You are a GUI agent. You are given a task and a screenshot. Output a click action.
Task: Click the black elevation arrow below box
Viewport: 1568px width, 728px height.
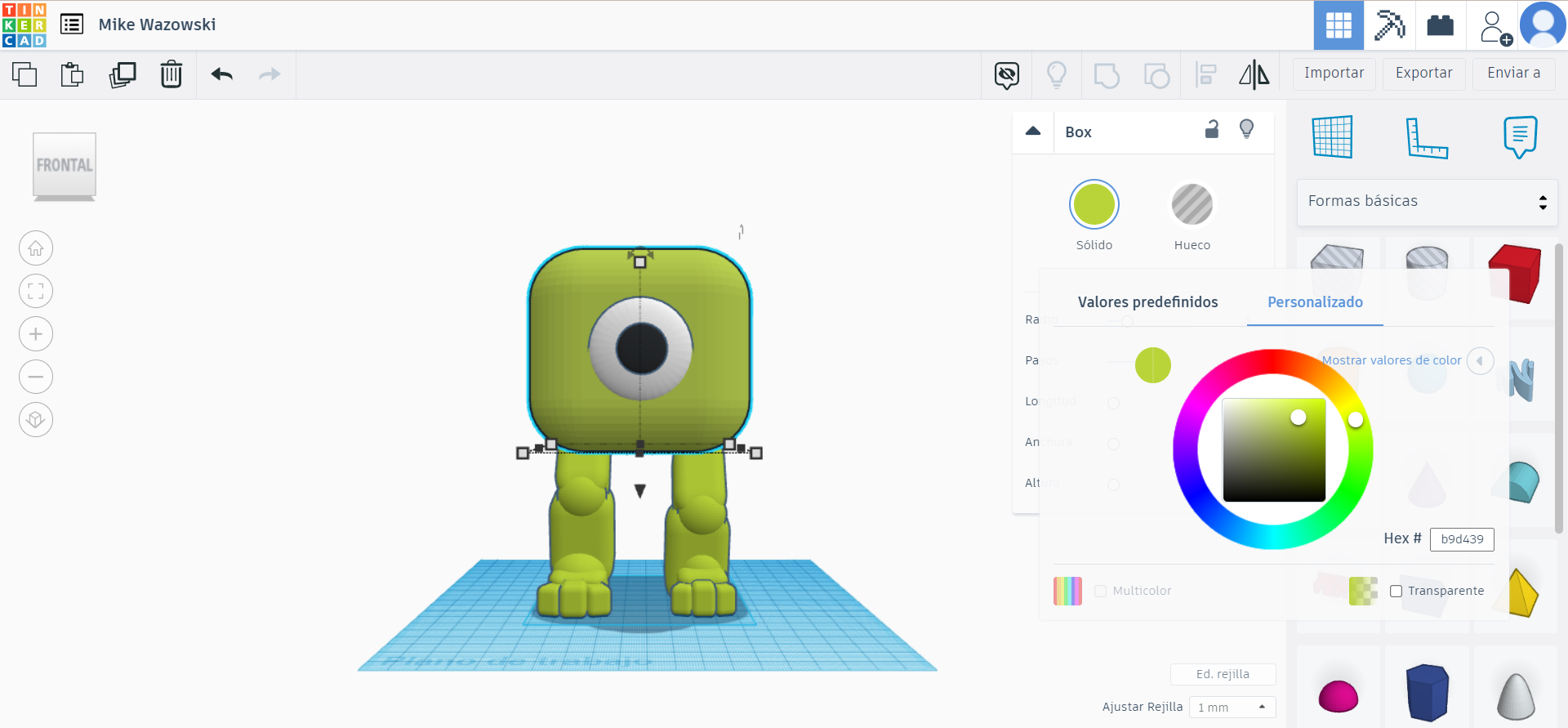click(x=640, y=490)
